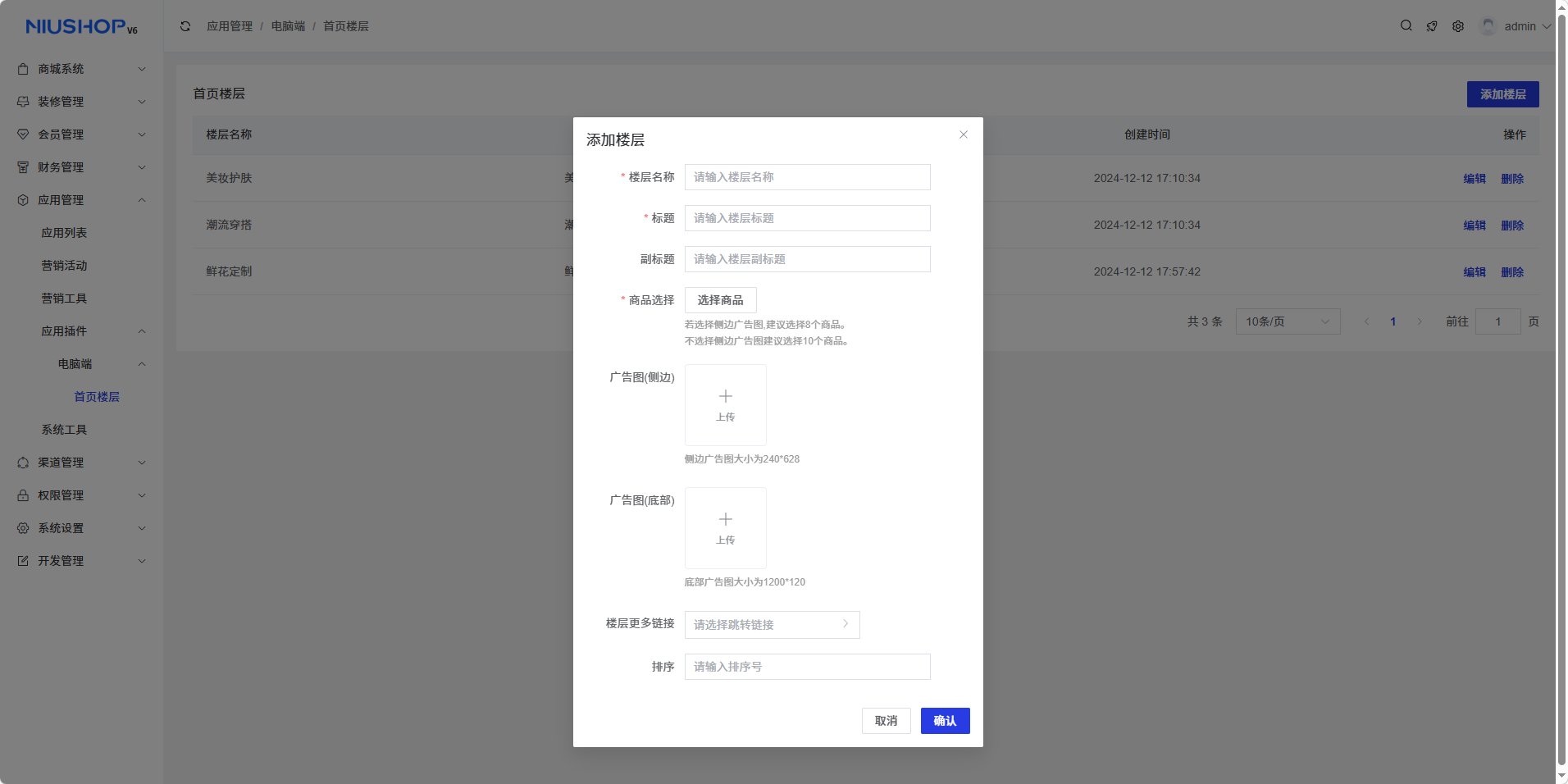Click the plus icon for 广告图(底部) upload

coord(726,519)
